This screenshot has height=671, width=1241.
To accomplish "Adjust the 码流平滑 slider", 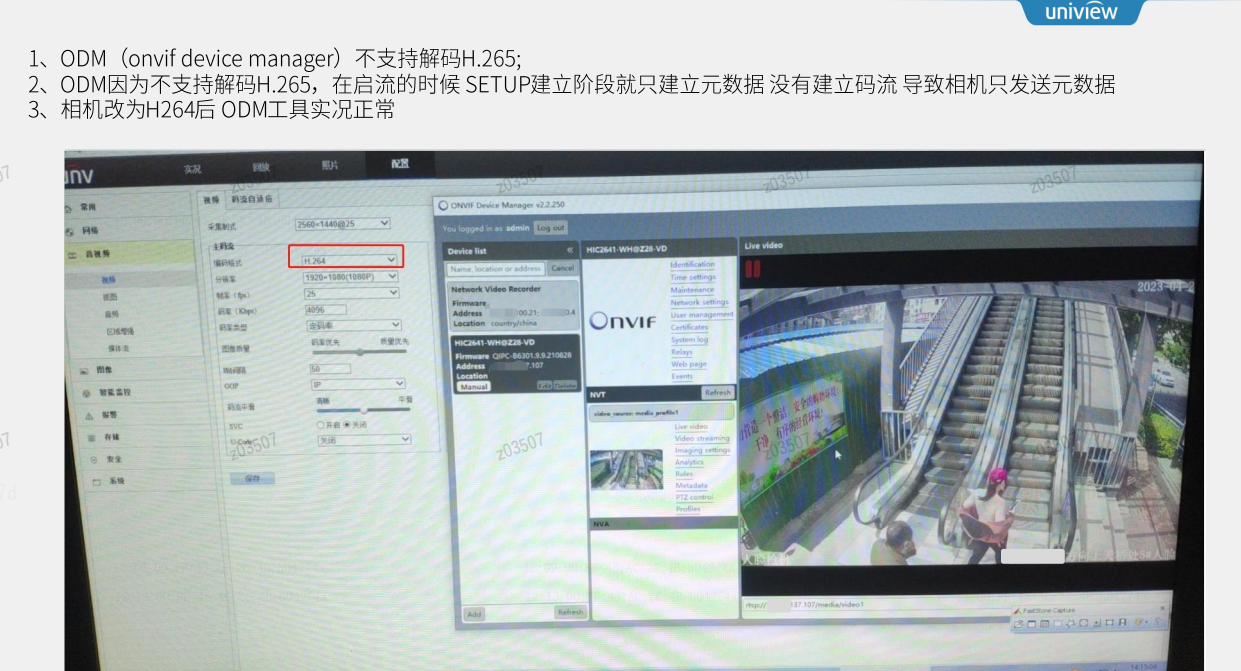I will click(x=364, y=410).
